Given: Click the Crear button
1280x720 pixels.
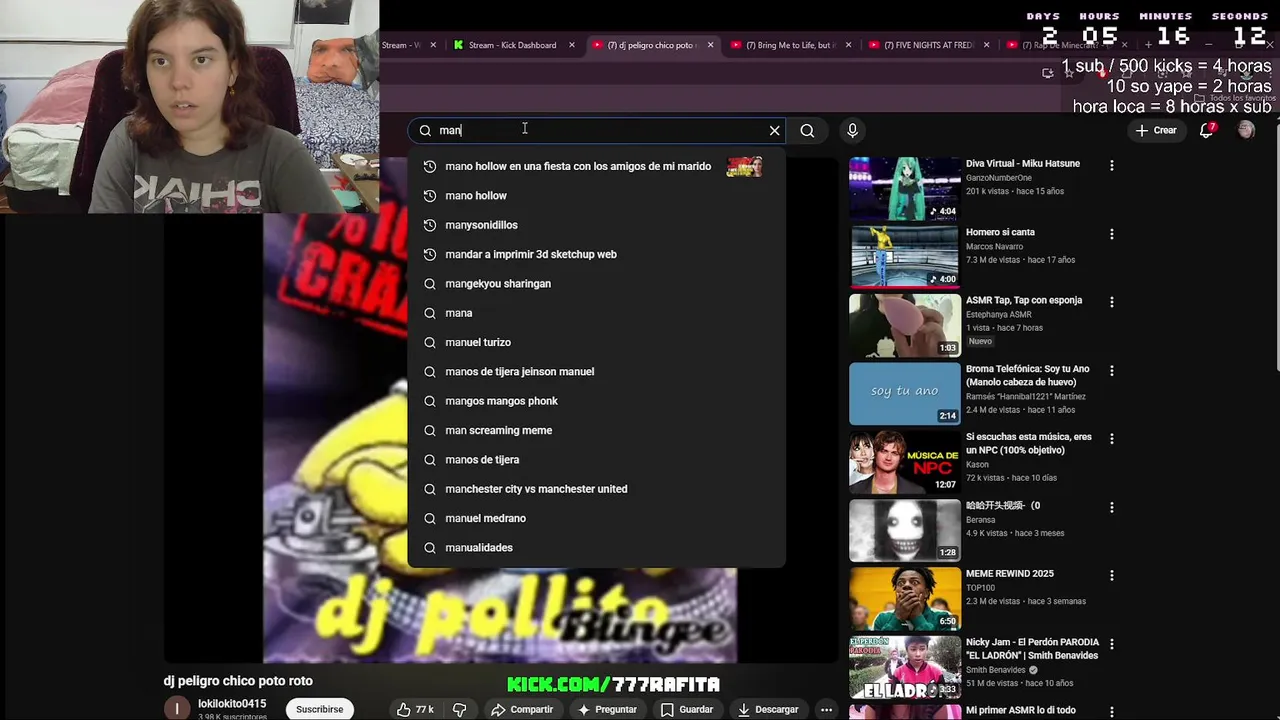Looking at the screenshot, I should tap(1156, 130).
